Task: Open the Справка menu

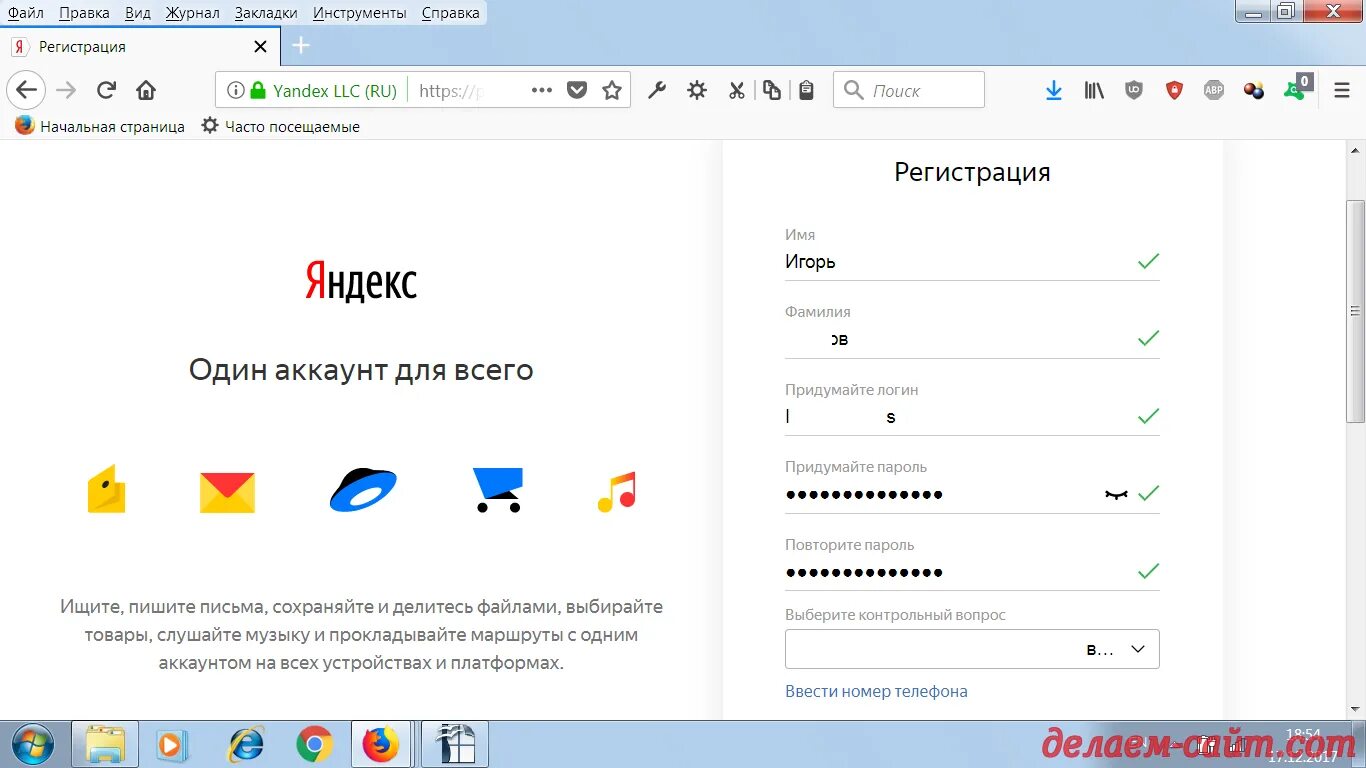Action: pos(450,13)
